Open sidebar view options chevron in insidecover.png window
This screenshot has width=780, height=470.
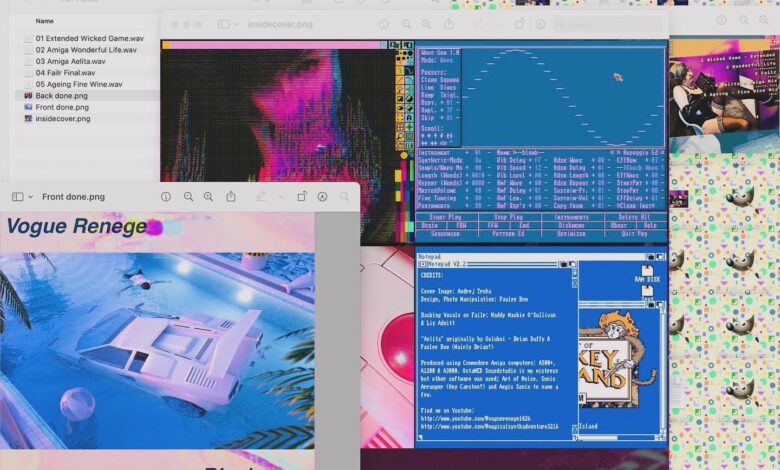pyautogui.click(x=236, y=24)
